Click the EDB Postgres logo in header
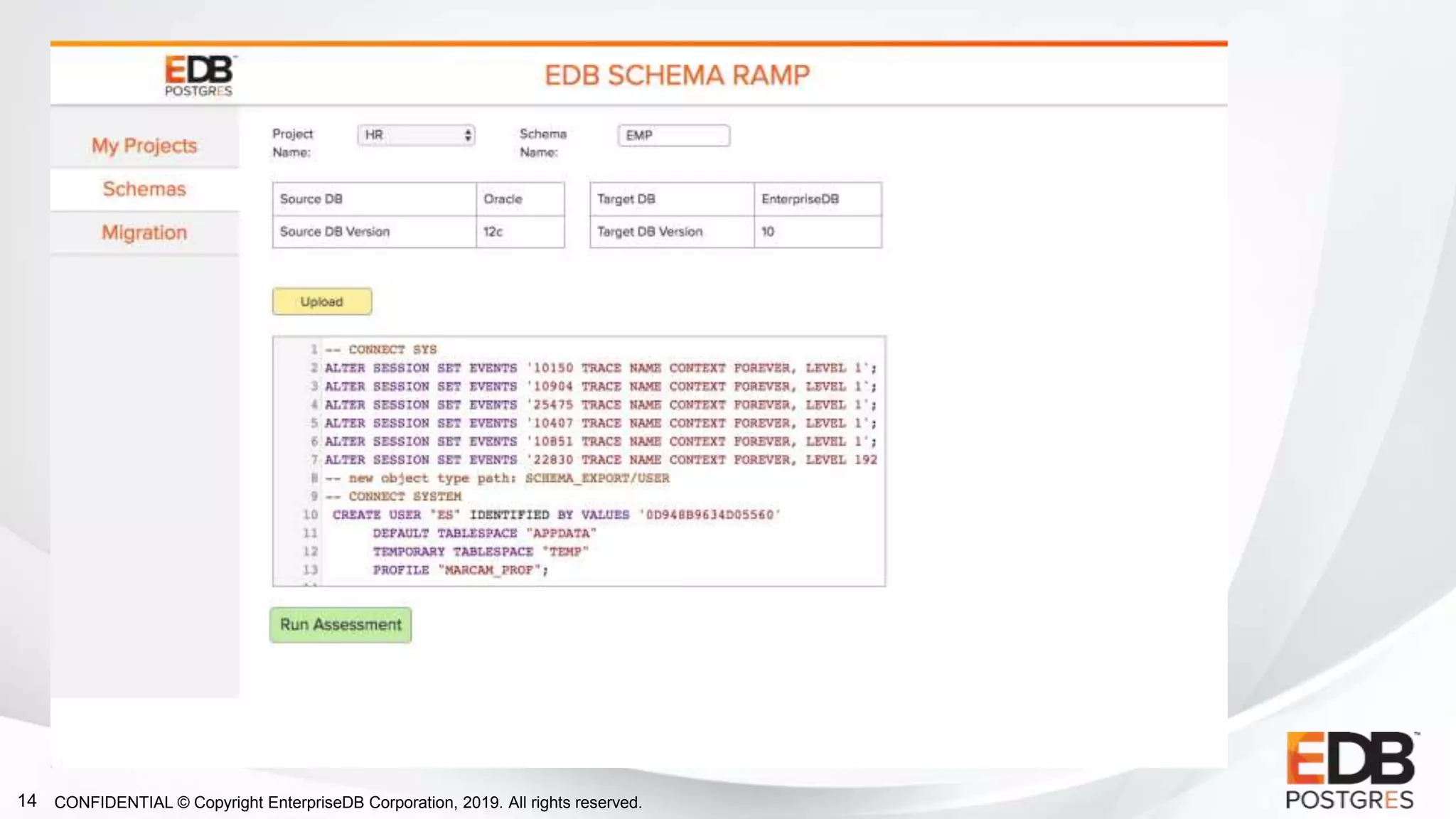The height and width of the screenshot is (819, 1456). click(x=198, y=75)
